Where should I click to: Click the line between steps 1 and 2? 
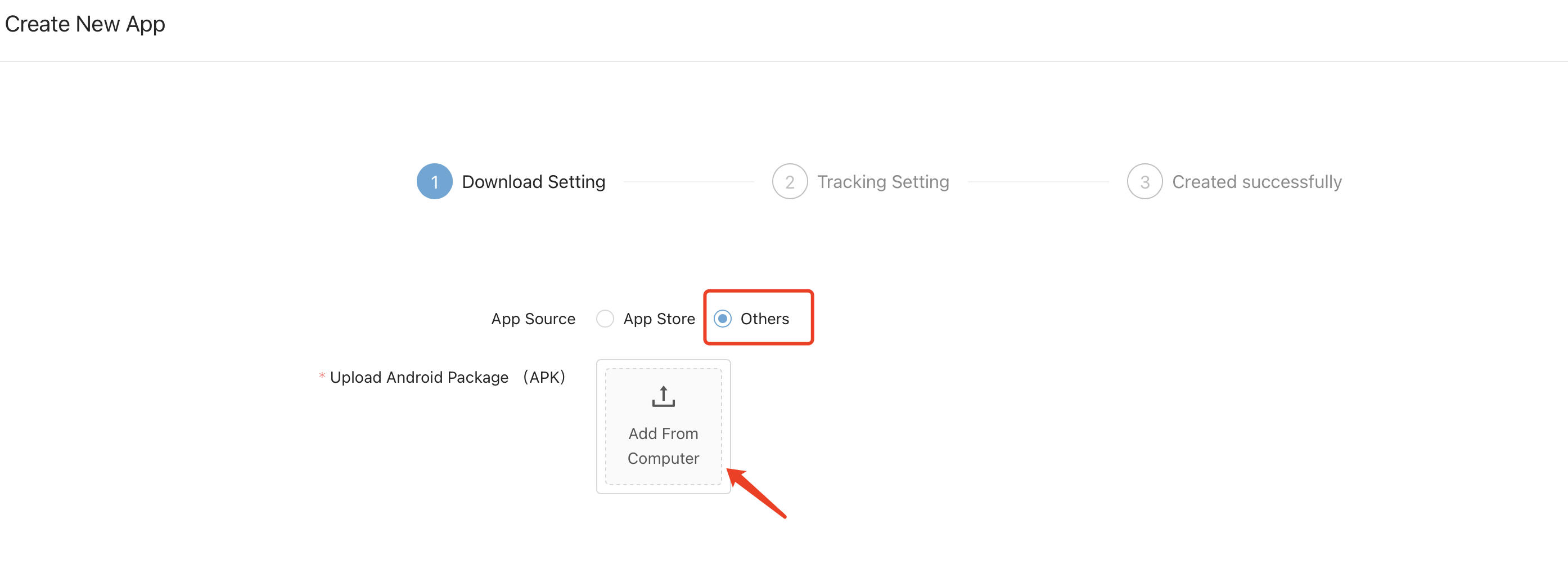(x=688, y=181)
